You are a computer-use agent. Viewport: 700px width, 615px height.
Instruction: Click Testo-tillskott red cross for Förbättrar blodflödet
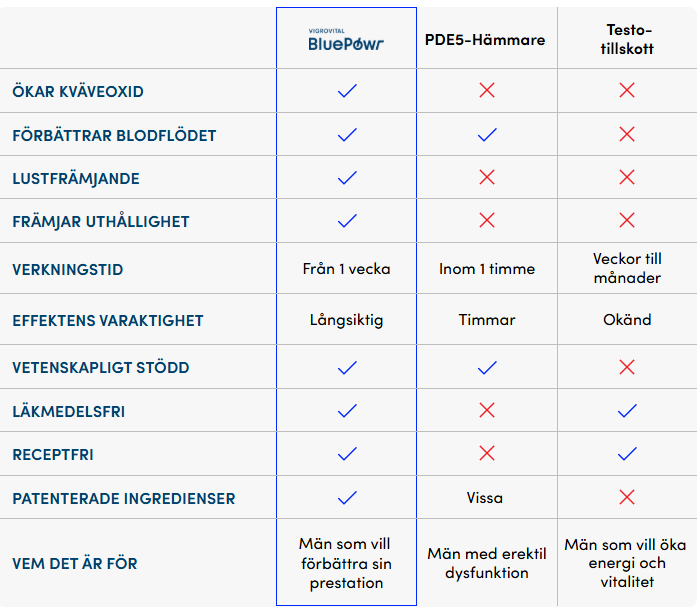click(627, 134)
